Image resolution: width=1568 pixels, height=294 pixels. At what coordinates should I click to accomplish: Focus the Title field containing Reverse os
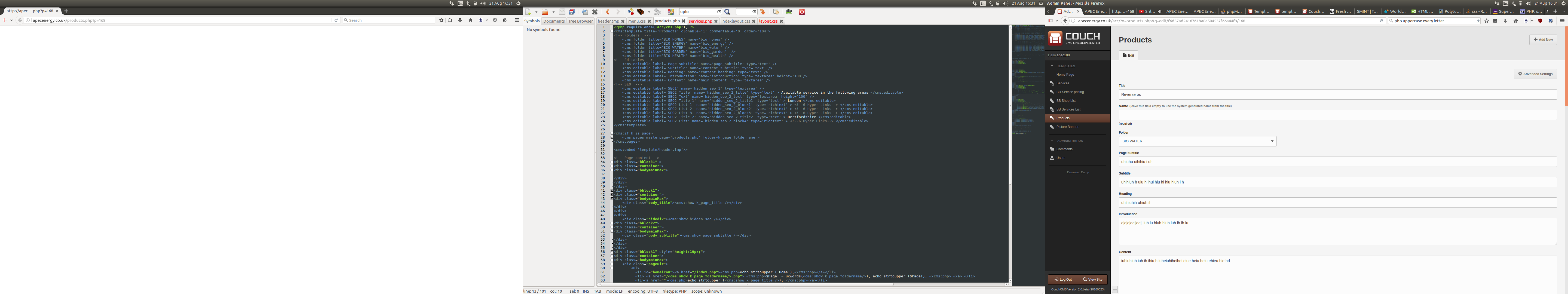[x=1337, y=94]
